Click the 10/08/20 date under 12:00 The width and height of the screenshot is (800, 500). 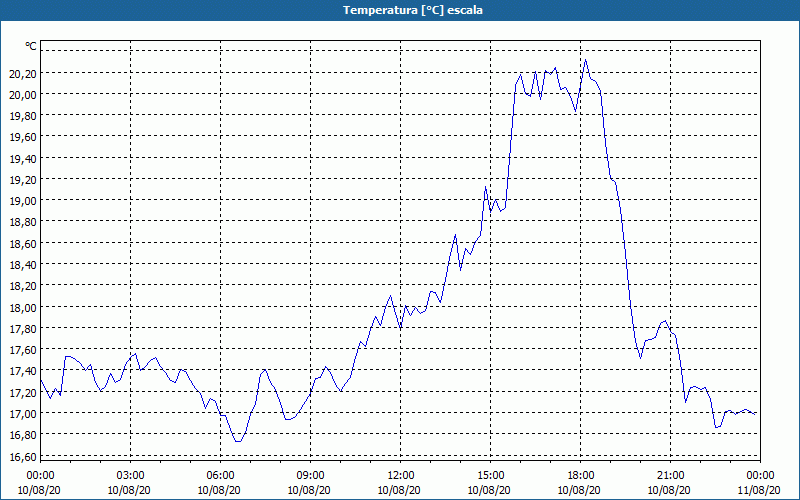(399, 490)
